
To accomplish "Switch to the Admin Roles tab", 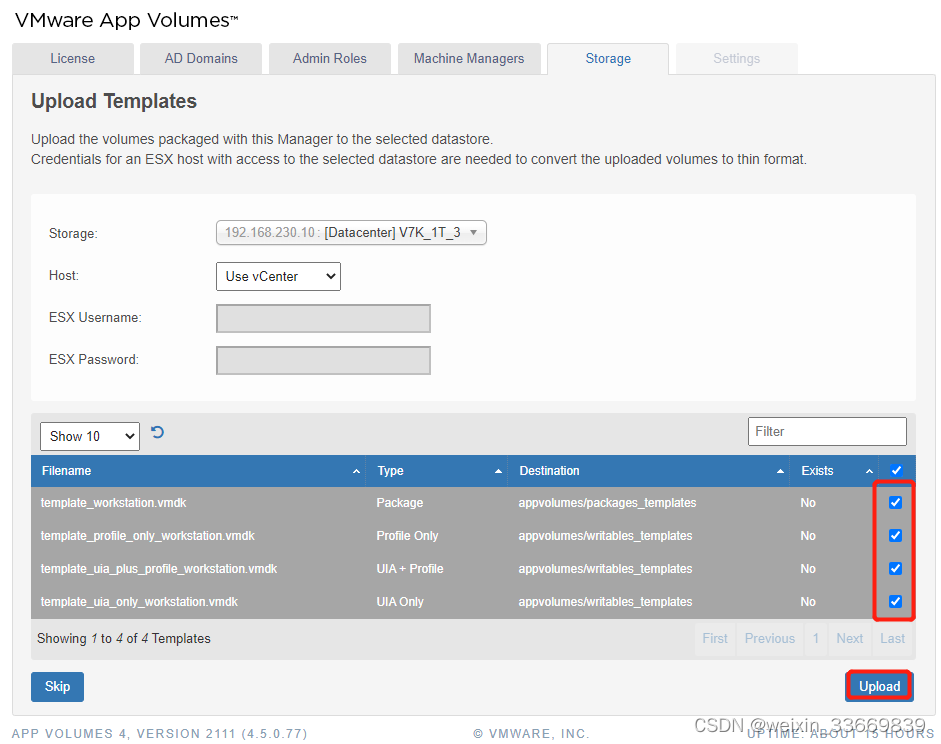I will pyautogui.click(x=329, y=58).
